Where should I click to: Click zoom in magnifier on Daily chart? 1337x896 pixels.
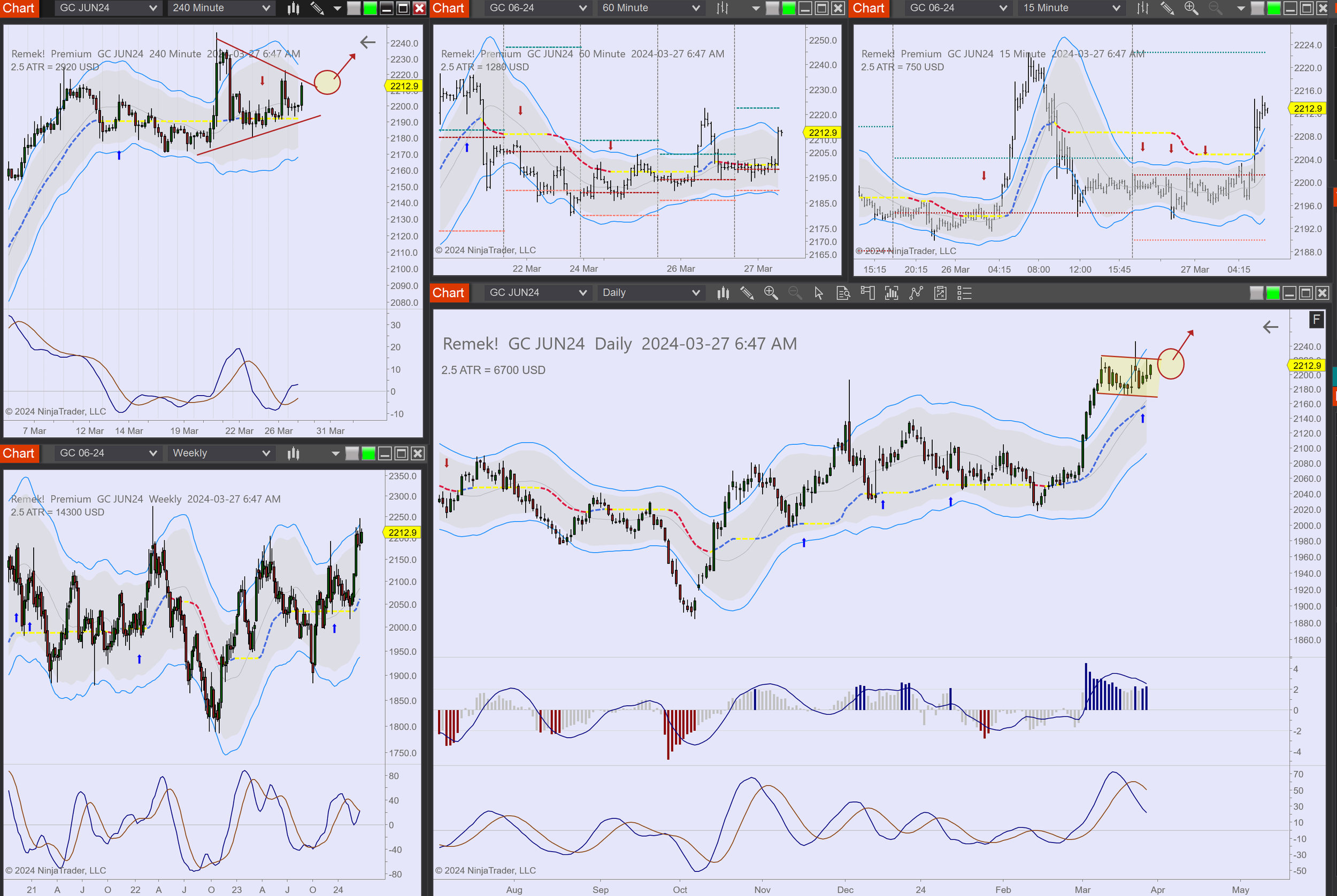tap(771, 293)
